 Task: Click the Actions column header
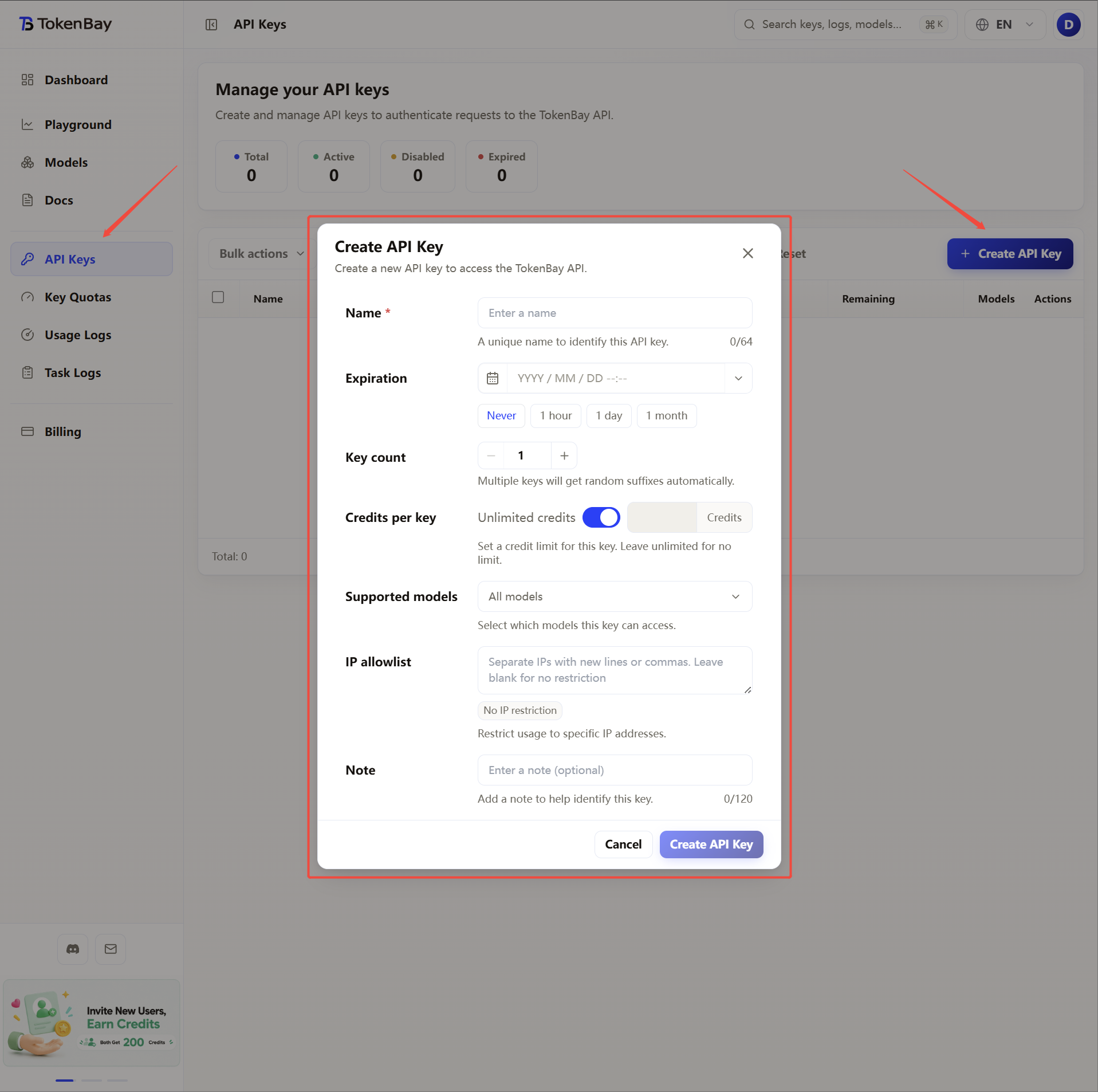pyautogui.click(x=1052, y=298)
